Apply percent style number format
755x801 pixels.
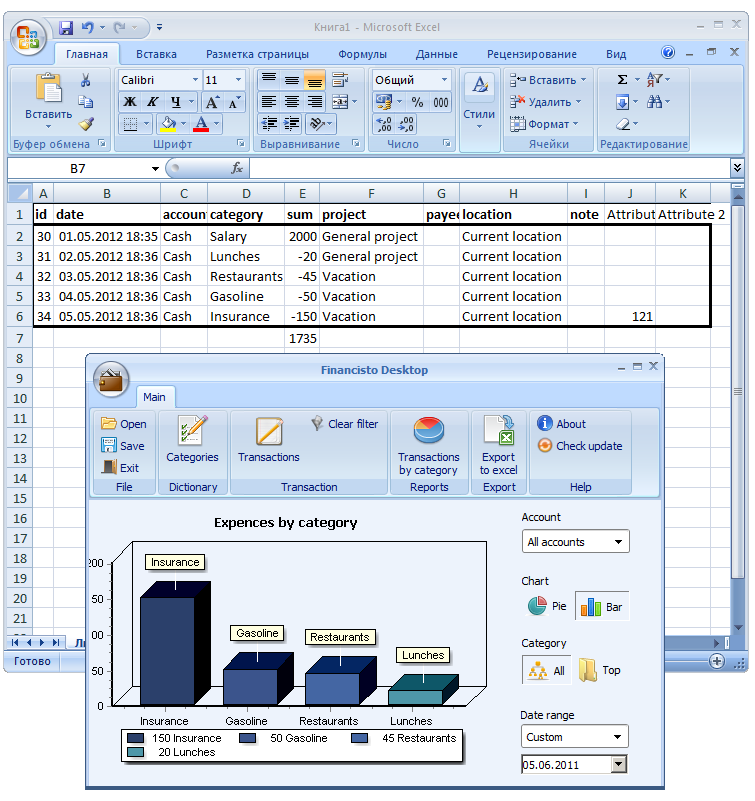click(417, 102)
